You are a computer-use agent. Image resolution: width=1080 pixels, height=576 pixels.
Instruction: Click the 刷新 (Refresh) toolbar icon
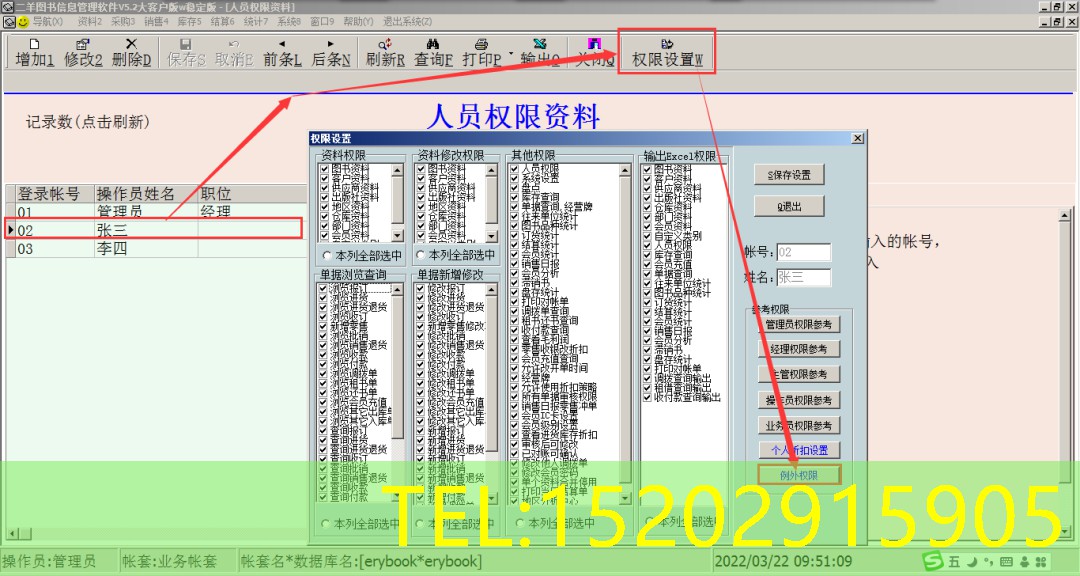[x=385, y=52]
